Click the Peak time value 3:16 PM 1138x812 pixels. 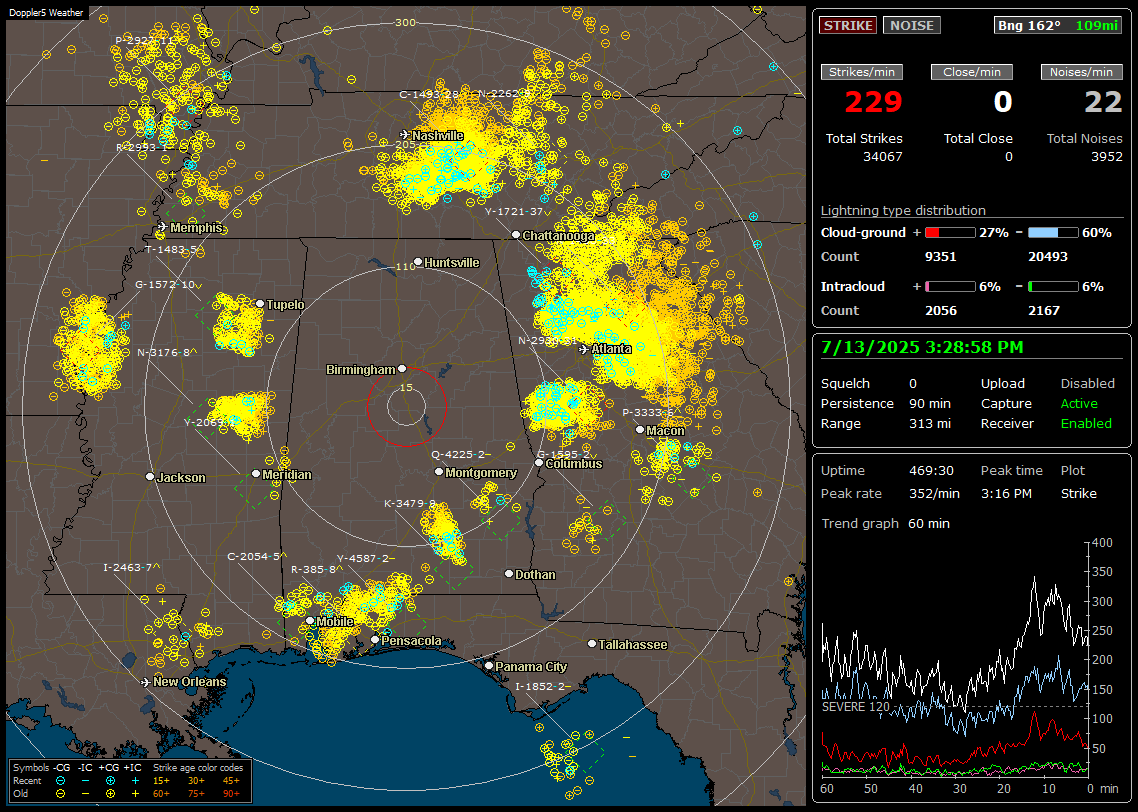pos(1006,493)
